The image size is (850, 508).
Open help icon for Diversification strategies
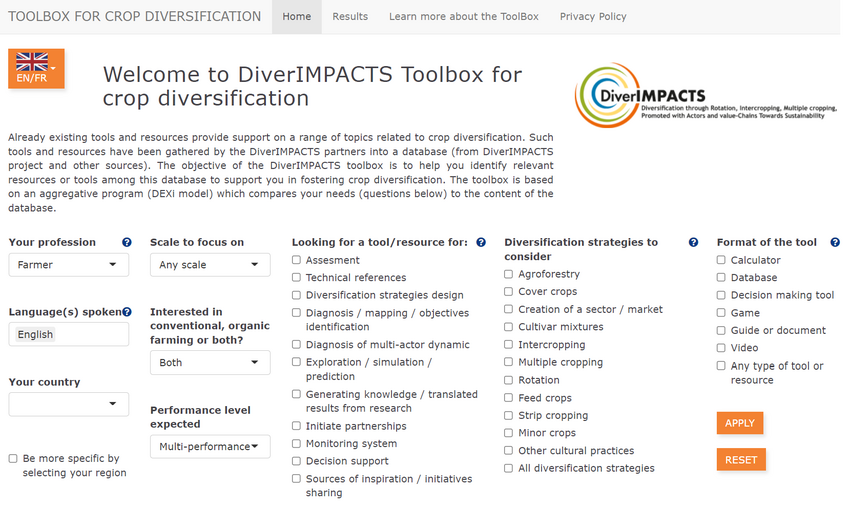click(x=693, y=242)
